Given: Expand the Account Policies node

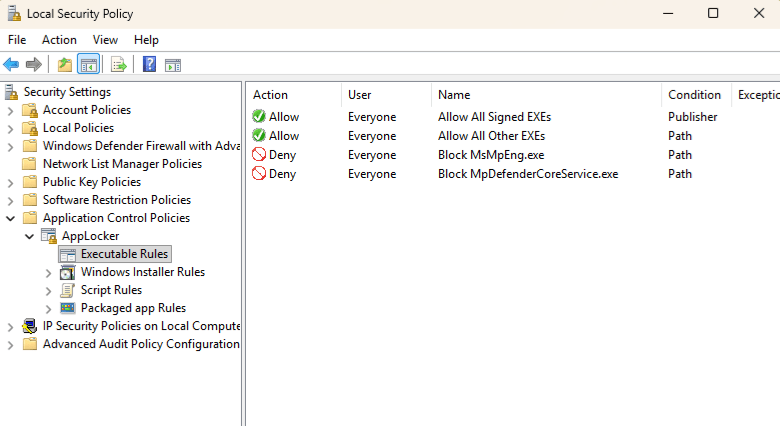Looking at the screenshot, I should [x=11, y=110].
